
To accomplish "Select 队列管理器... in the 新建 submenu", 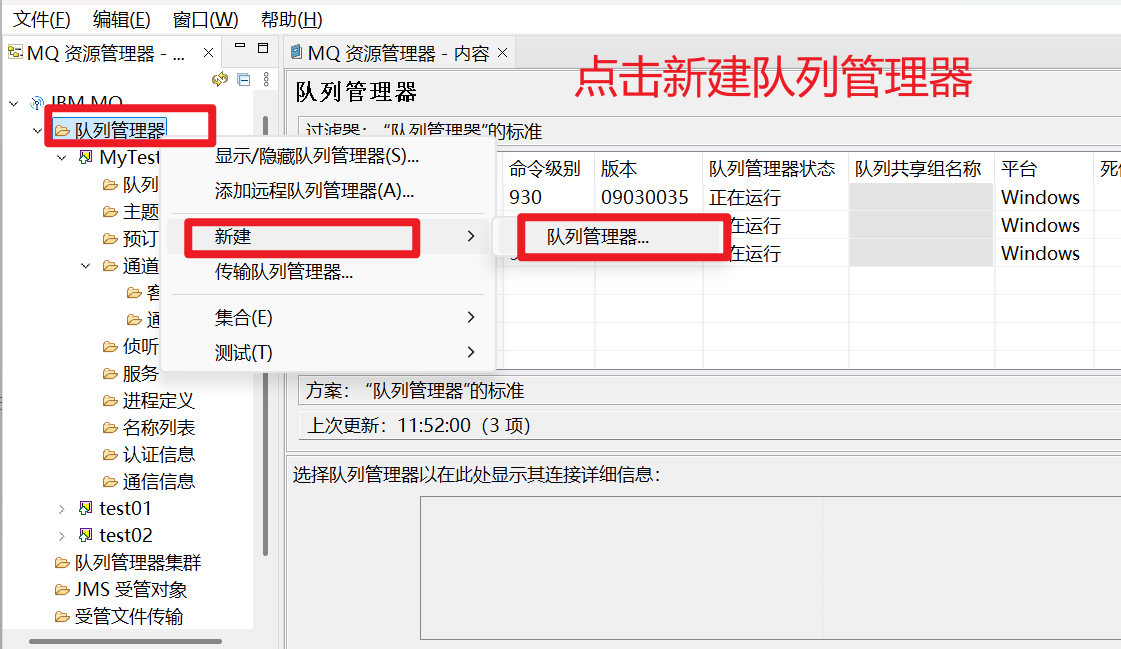I will click(598, 237).
